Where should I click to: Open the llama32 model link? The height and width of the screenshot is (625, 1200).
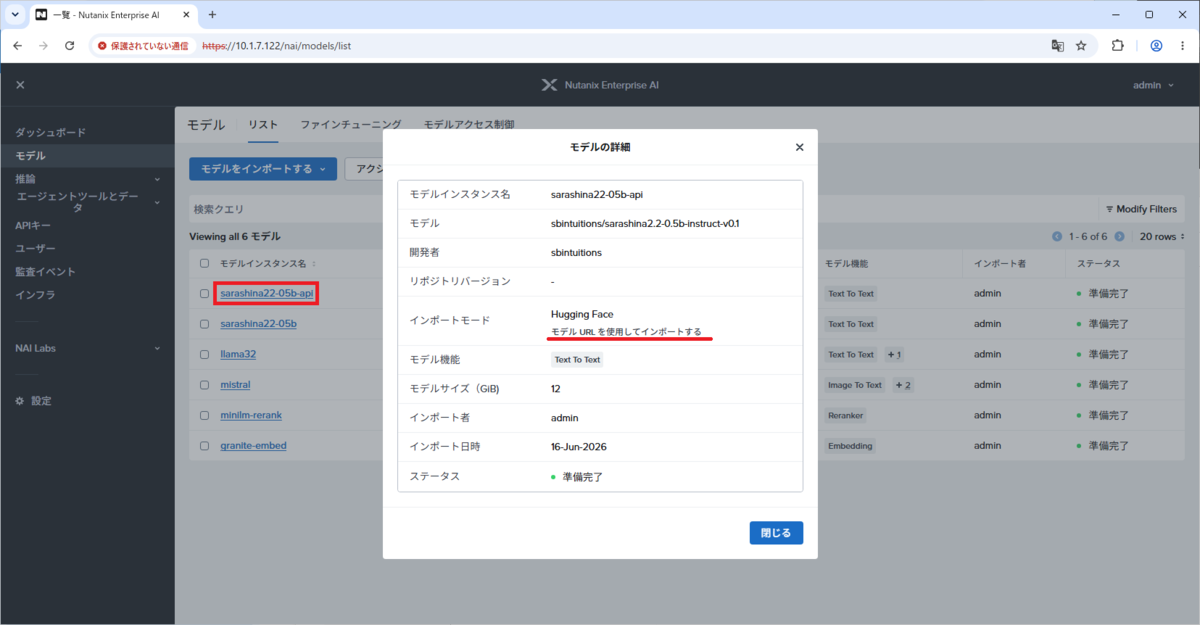click(238, 354)
